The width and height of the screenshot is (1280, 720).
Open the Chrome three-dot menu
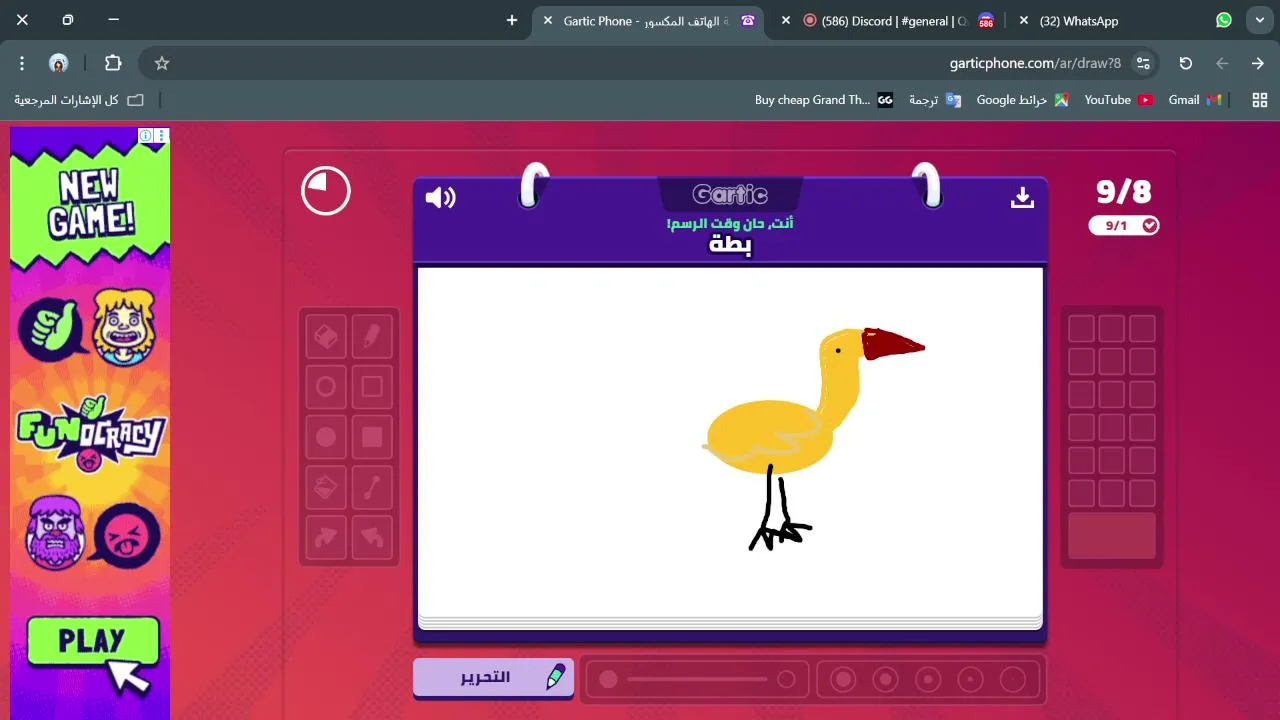22,63
